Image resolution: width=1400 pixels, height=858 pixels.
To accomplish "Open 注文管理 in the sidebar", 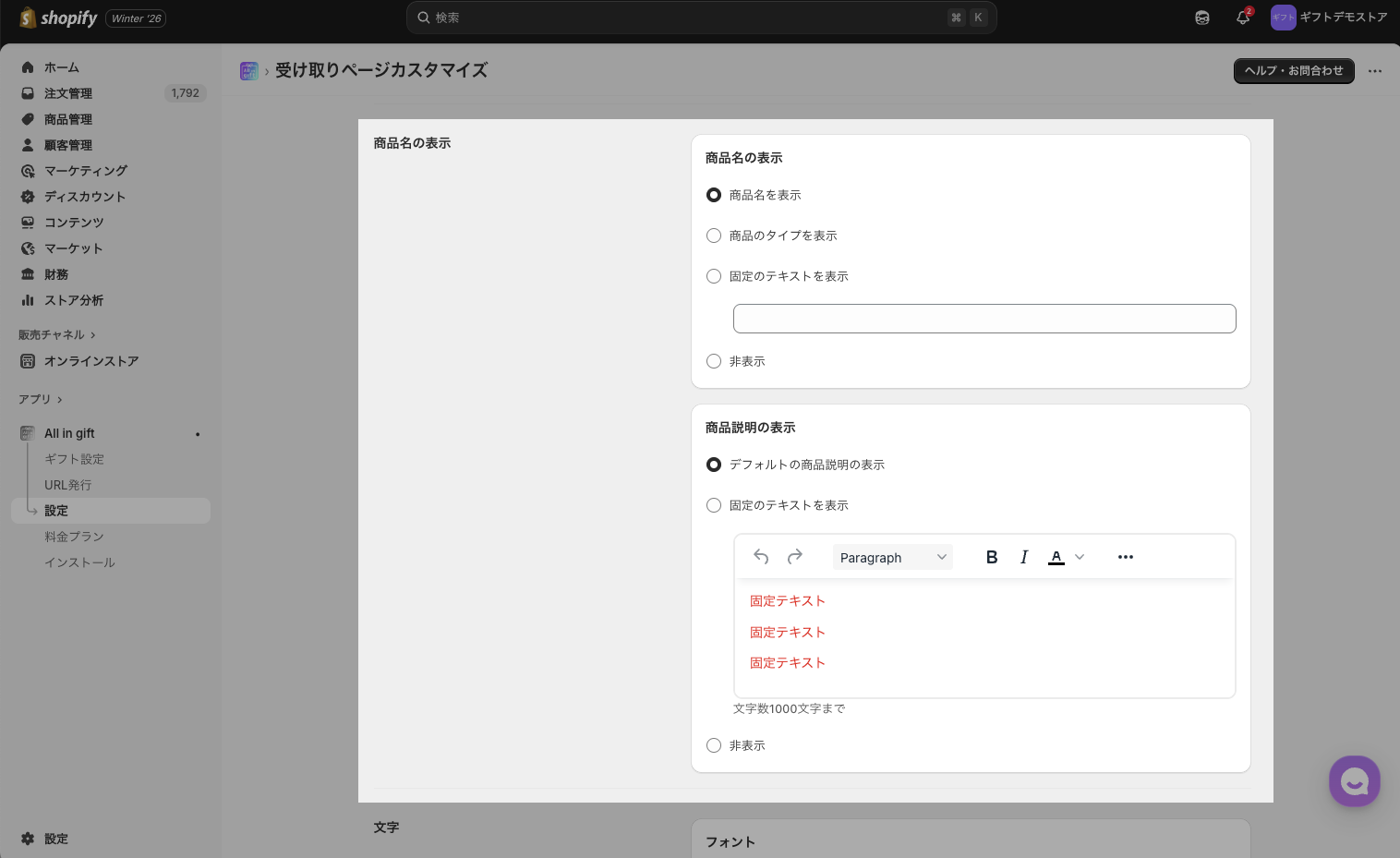I will pyautogui.click(x=68, y=93).
